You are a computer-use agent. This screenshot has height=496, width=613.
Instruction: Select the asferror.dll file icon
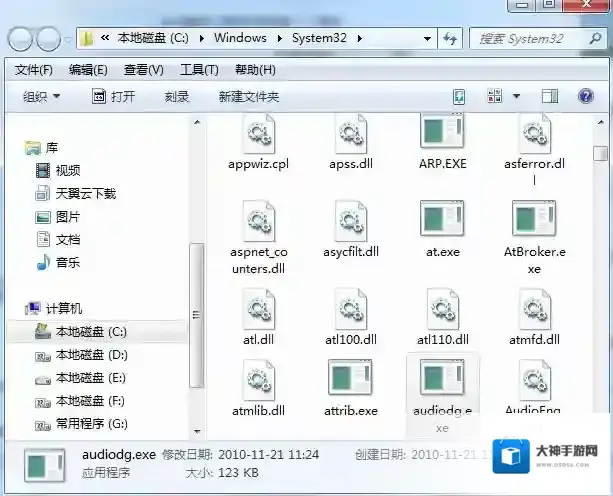(534, 134)
